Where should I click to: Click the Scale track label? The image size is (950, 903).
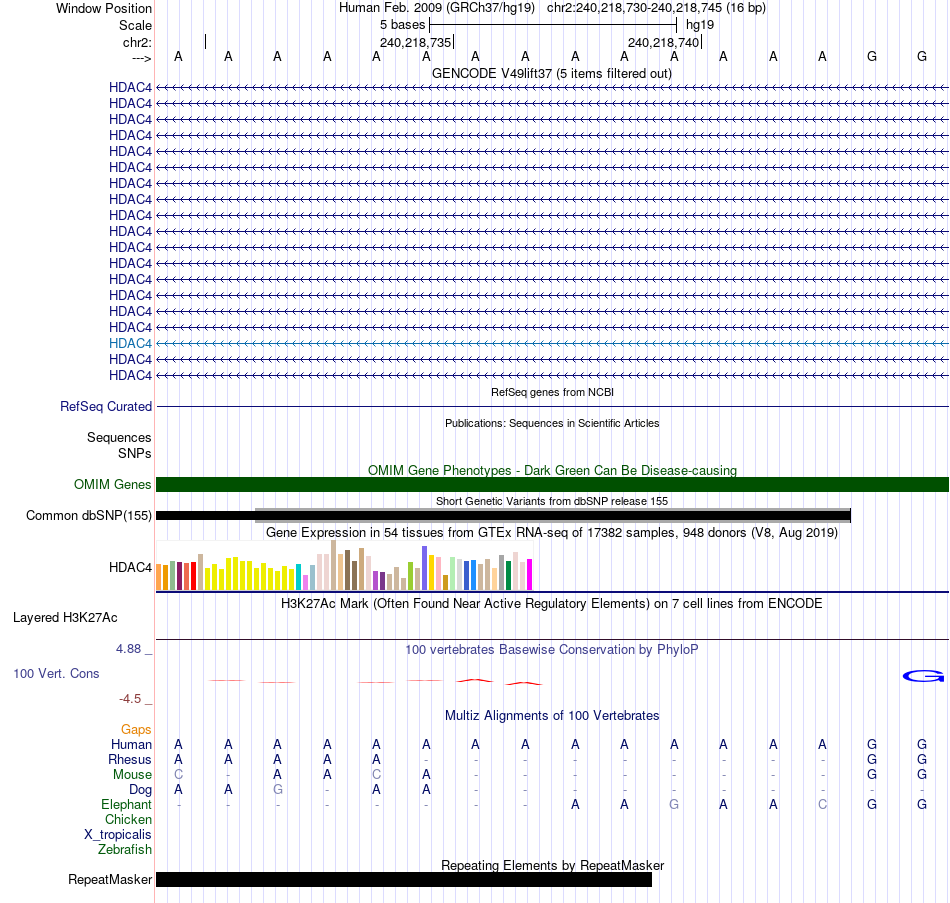click(136, 25)
